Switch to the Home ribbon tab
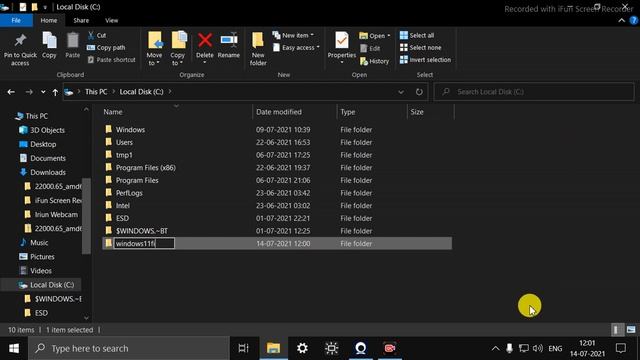Viewport: 640px width, 360px height. [49, 20]
